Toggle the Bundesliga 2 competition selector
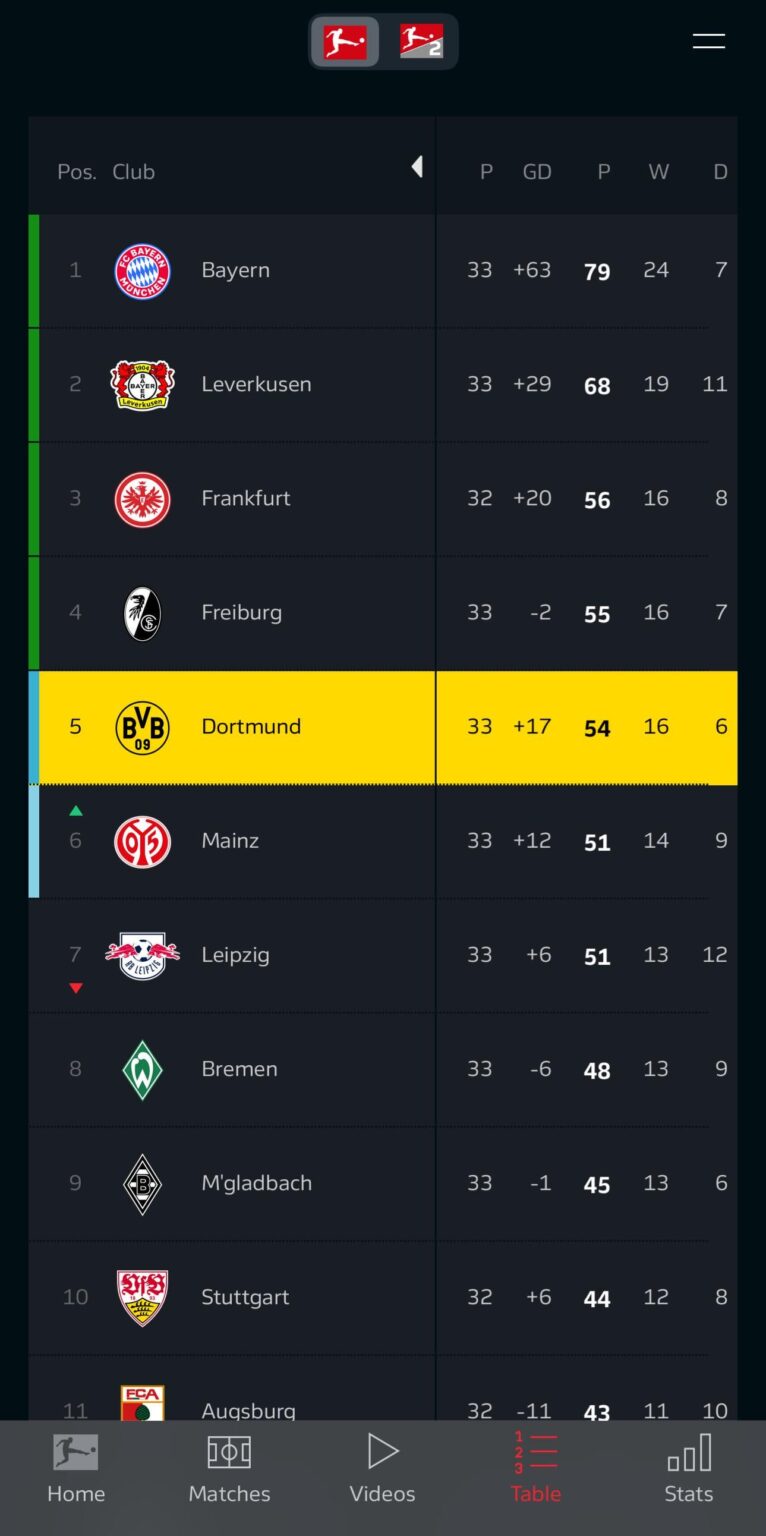766x1536 pixels. pos(421,42)
